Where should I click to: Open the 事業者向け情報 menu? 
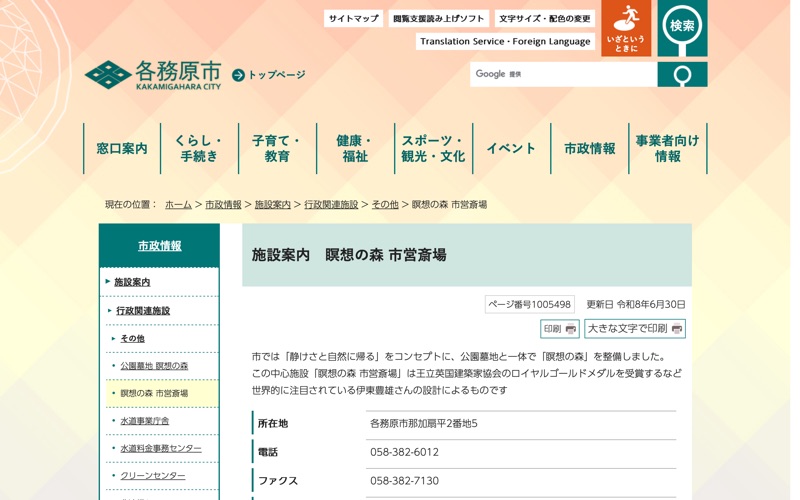tap(667, 148)
